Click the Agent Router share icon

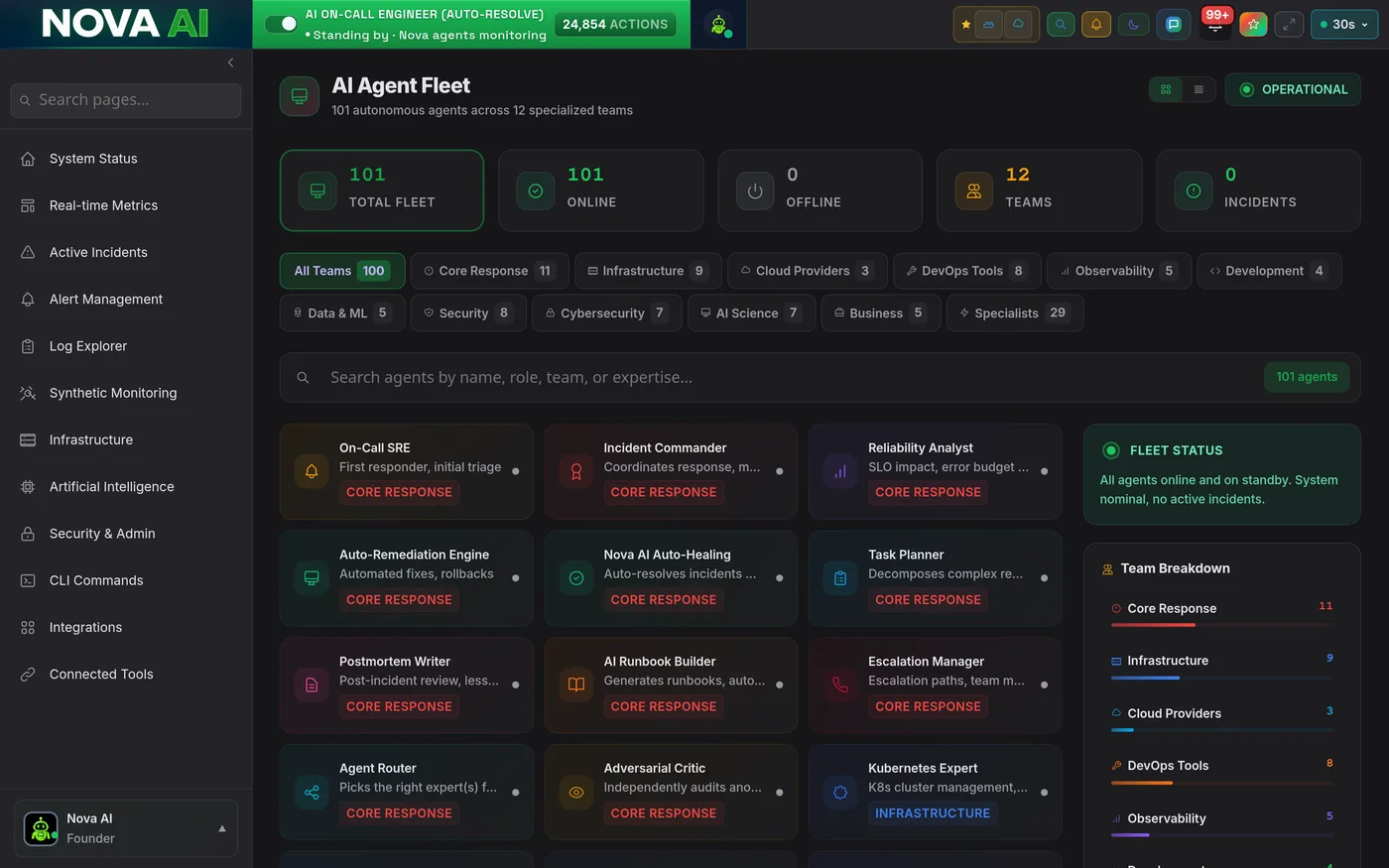(x=312, y=792)
